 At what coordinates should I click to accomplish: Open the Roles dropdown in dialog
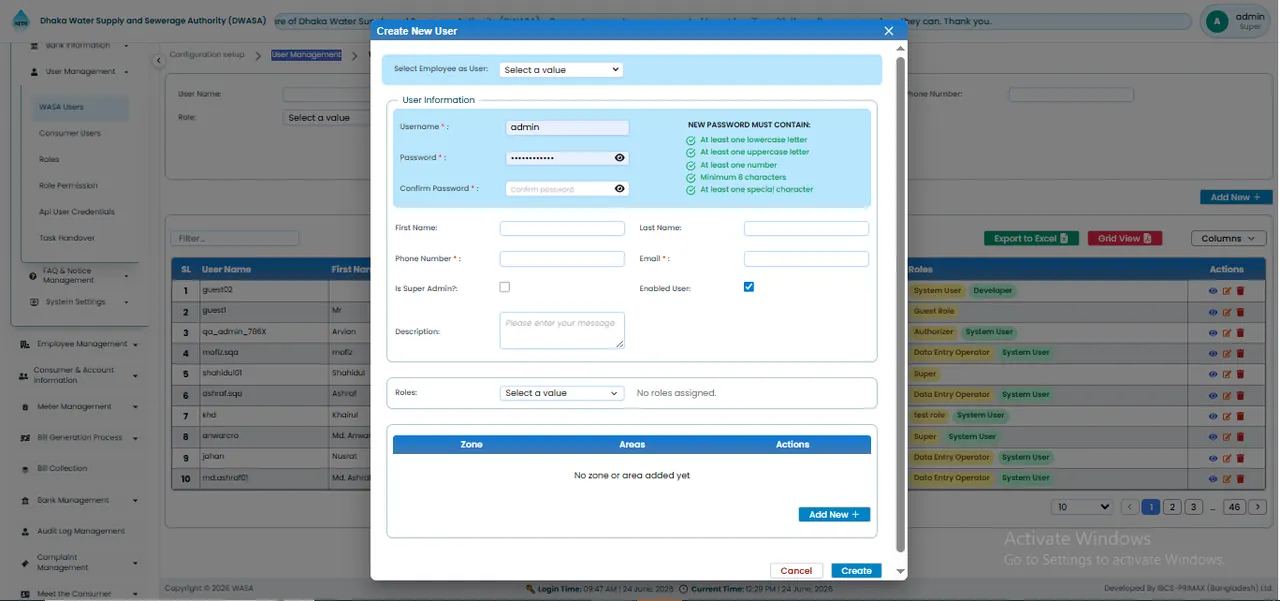click(562, 393)
